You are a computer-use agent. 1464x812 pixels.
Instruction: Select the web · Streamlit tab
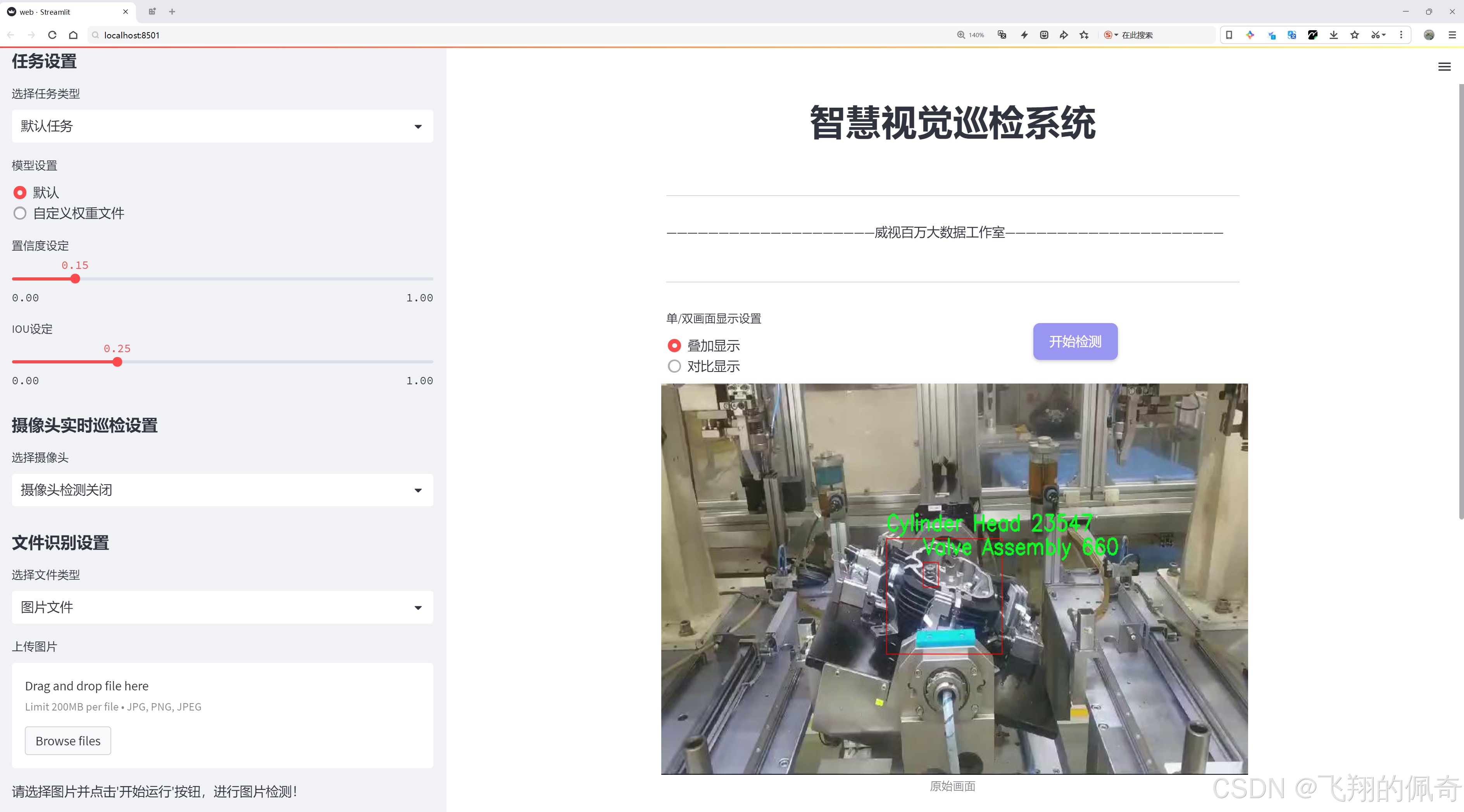[x=68, y=11]
